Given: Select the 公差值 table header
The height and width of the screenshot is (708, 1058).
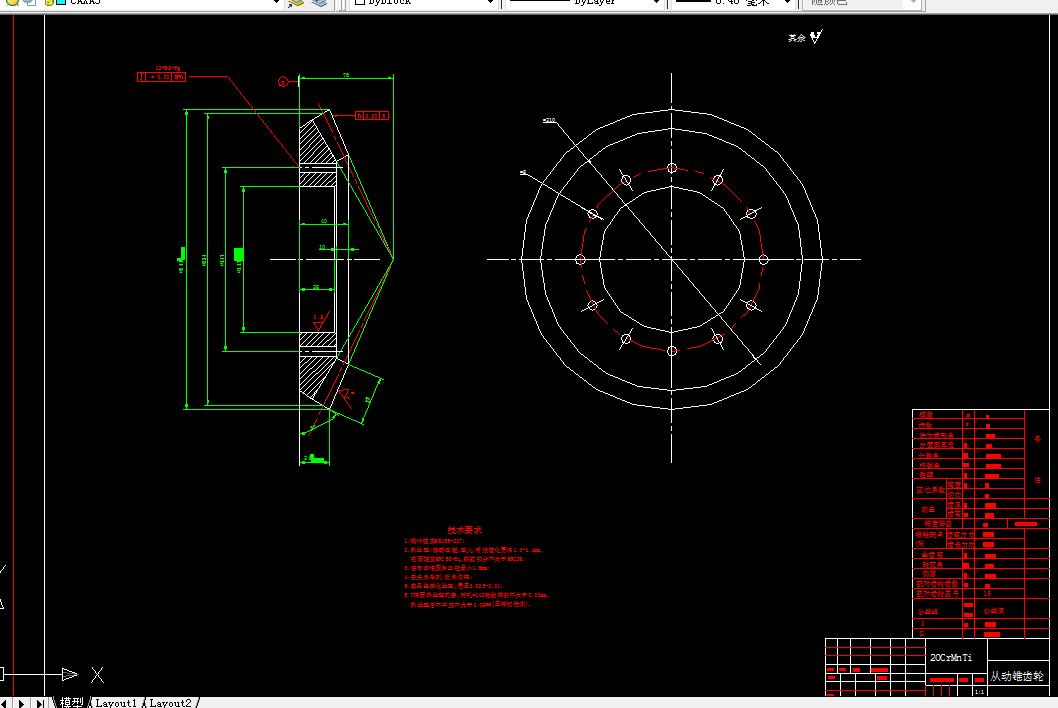Looking at the screenshot, I should (x=993, y=611).
